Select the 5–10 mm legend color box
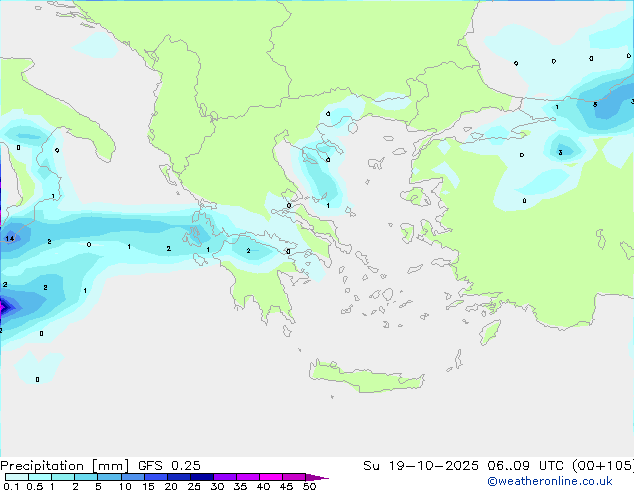Screen dimensions: 634x490 109,477
